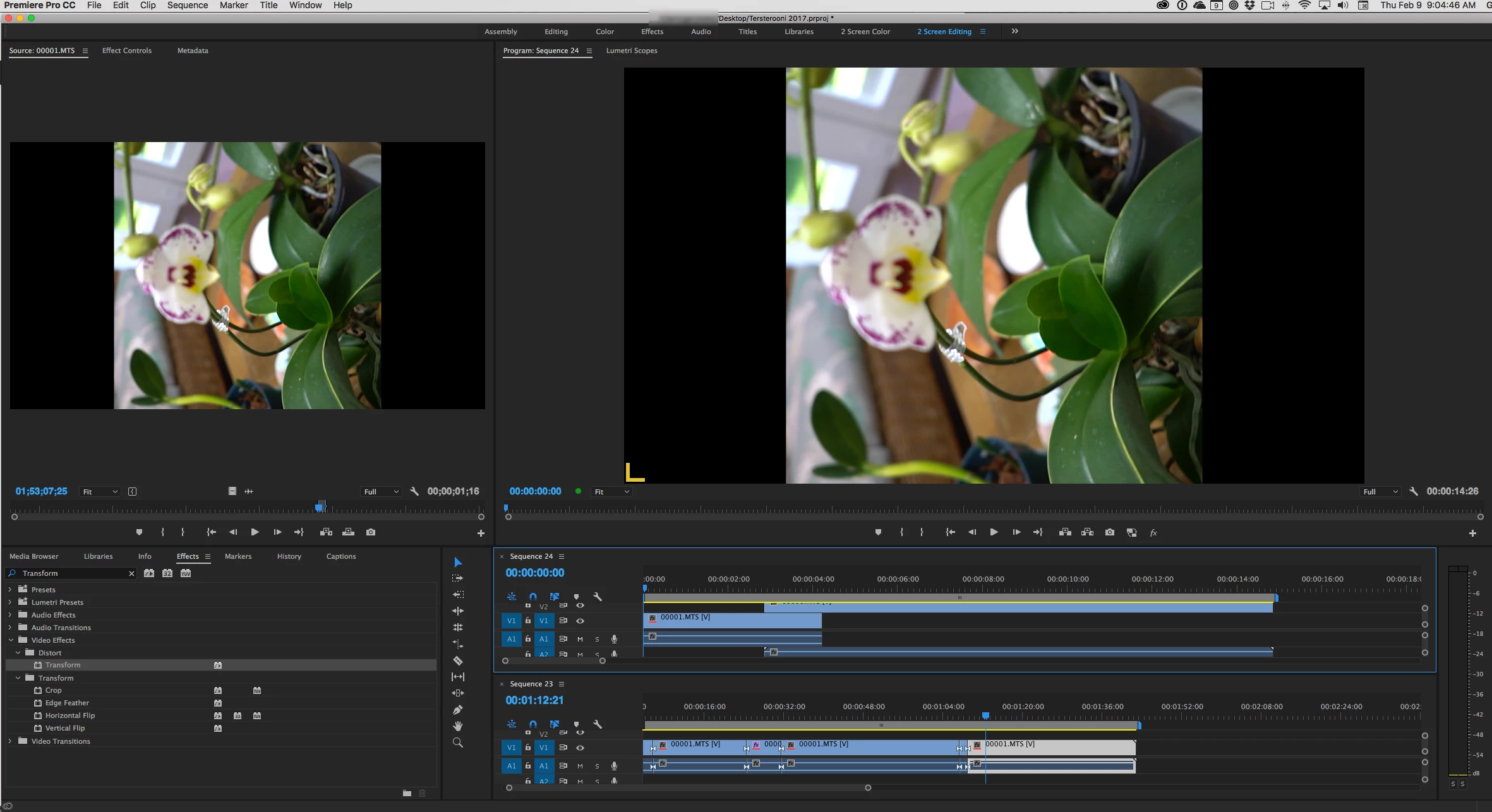The height and width of the screenshot is (812, 1492).
Task: Switch to the Effect Controls tab
Action: click(127, 51)
